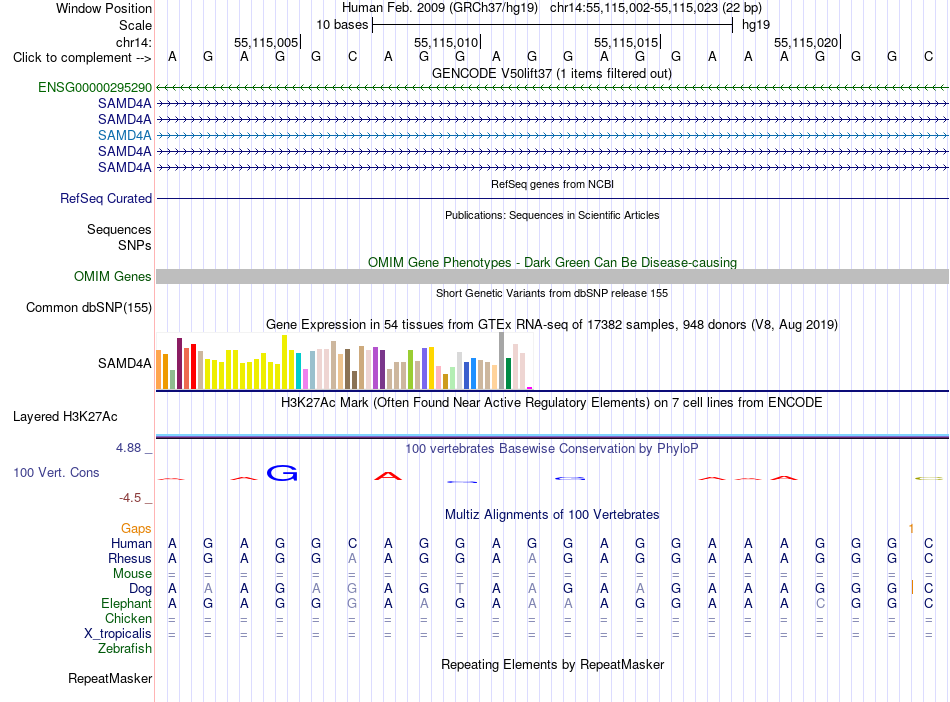The height and width of the screenshot is (702, 950).
Task: Click the Multiz Alignments of 100 Vertebrates title
Action: (x=552, y=515)
